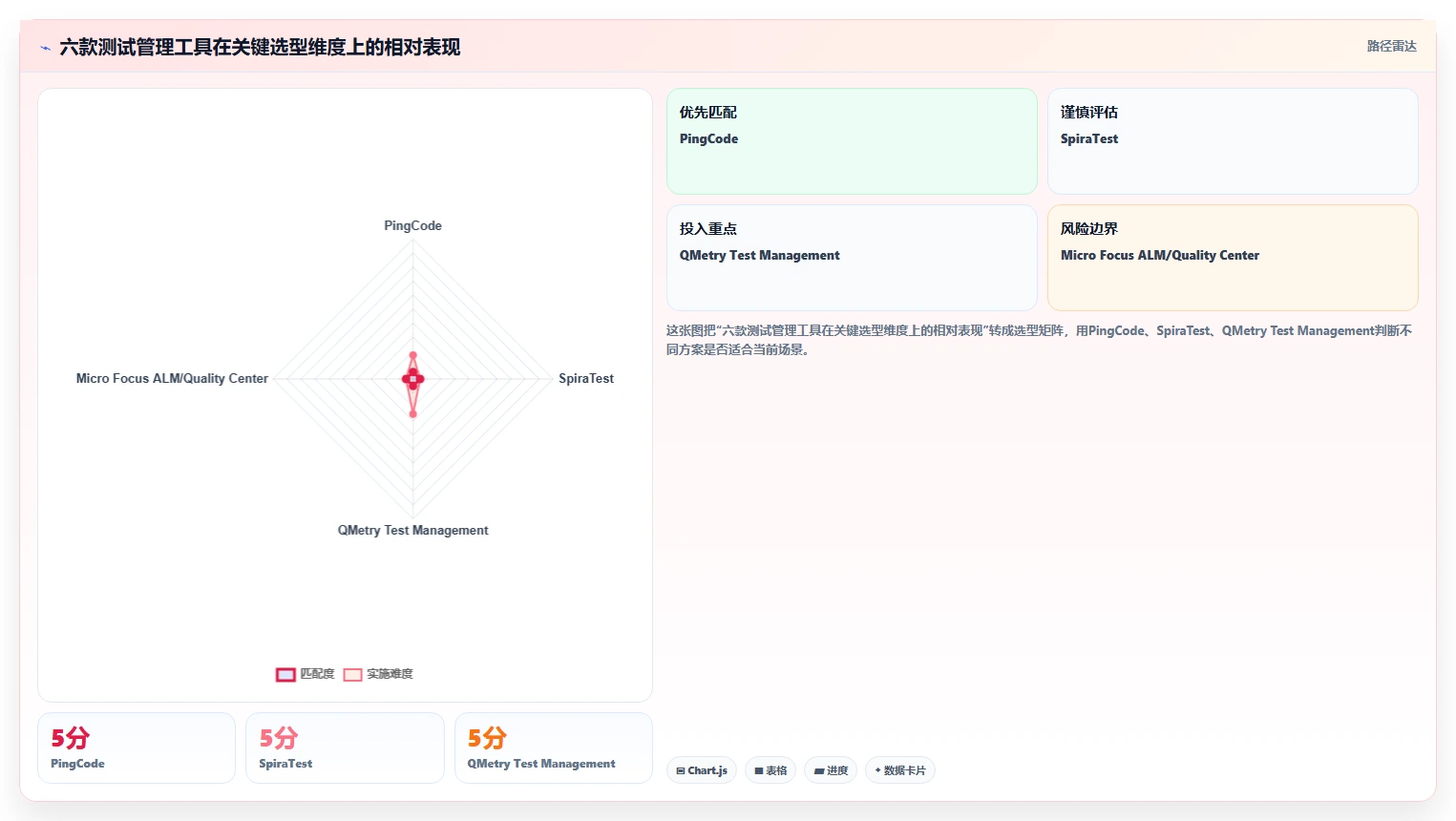1456x821 pixels.
Task: Click the SpiraTest radar axis label
Action: click(x=586, y=379)
